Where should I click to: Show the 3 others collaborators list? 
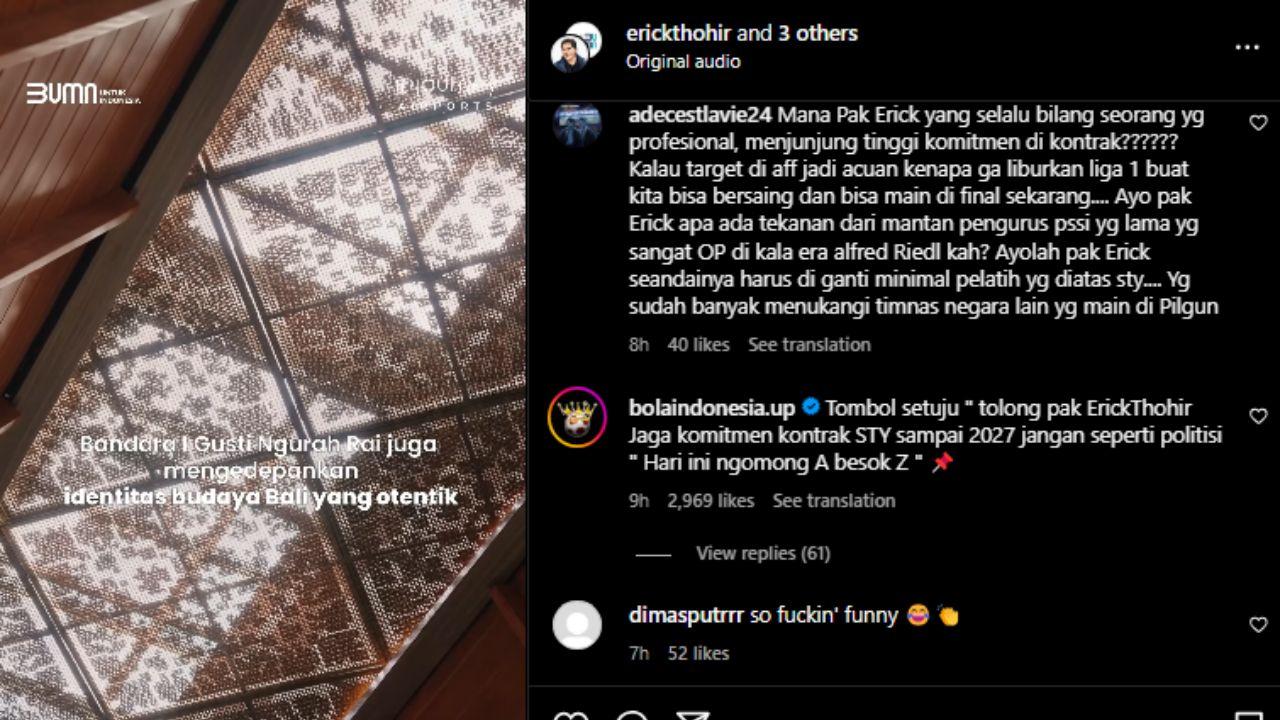click(818, 33)
